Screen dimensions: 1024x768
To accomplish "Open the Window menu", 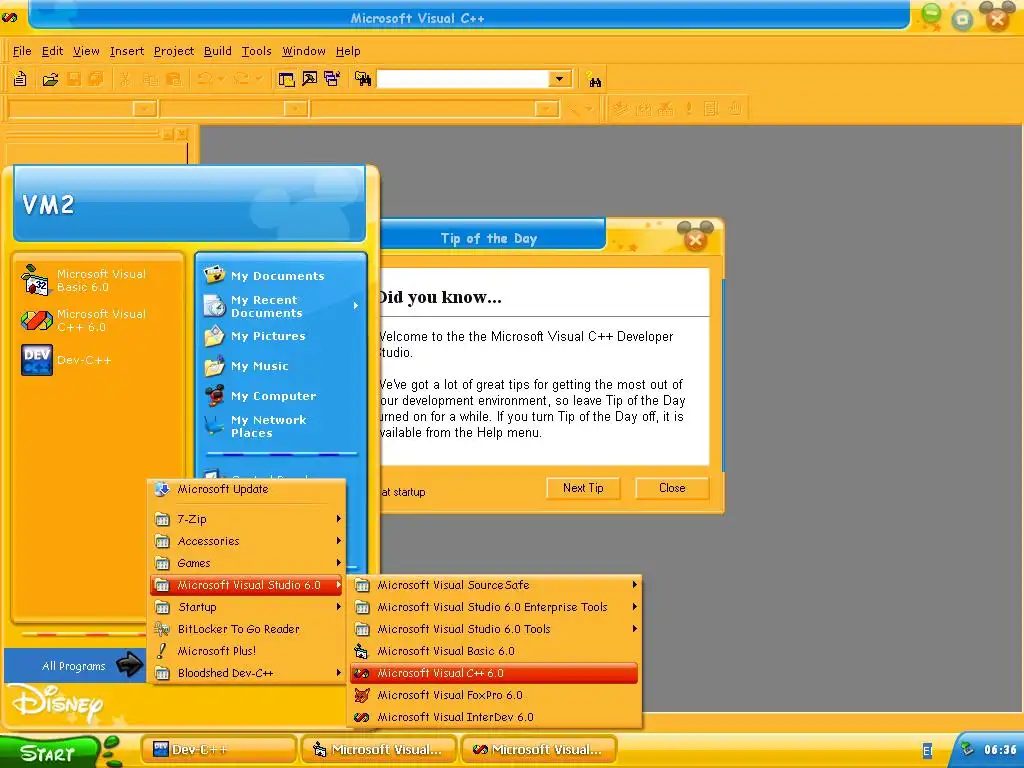I will click(x=304, y=51).
